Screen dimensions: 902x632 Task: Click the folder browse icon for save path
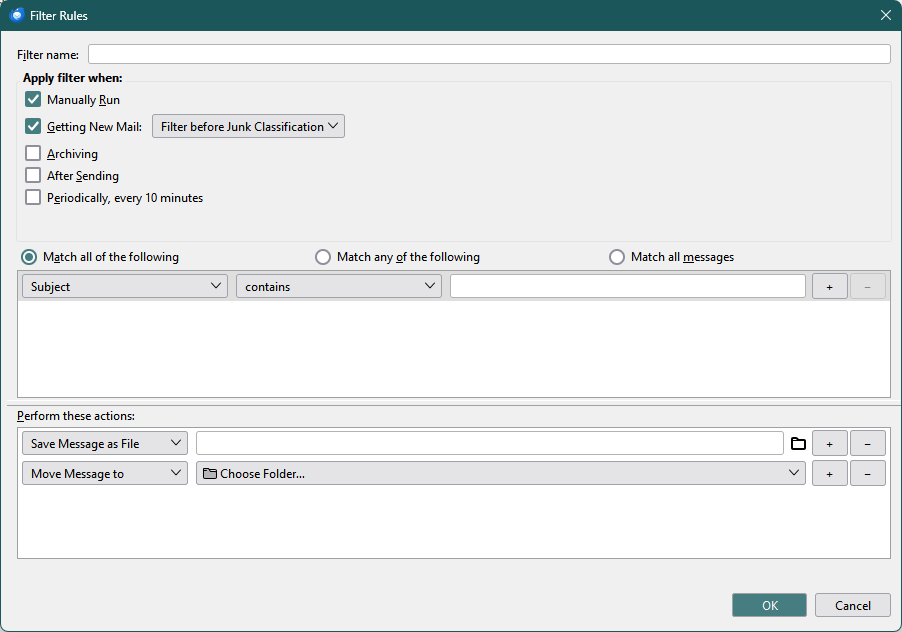pyautogui.click(x=798, y=443)
